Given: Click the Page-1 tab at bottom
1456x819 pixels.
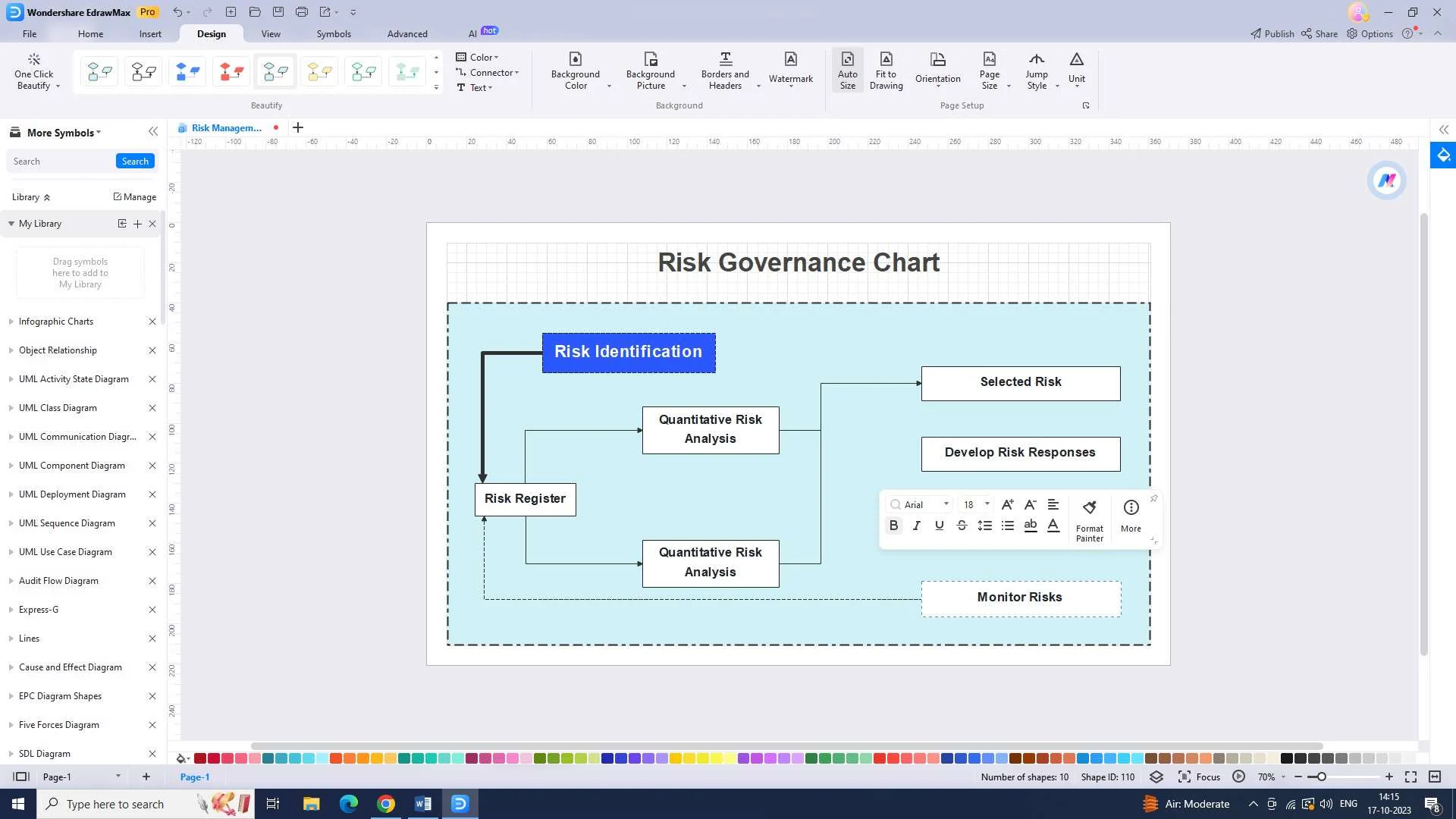Looking at the screenshot, I should tap(196, 777).
